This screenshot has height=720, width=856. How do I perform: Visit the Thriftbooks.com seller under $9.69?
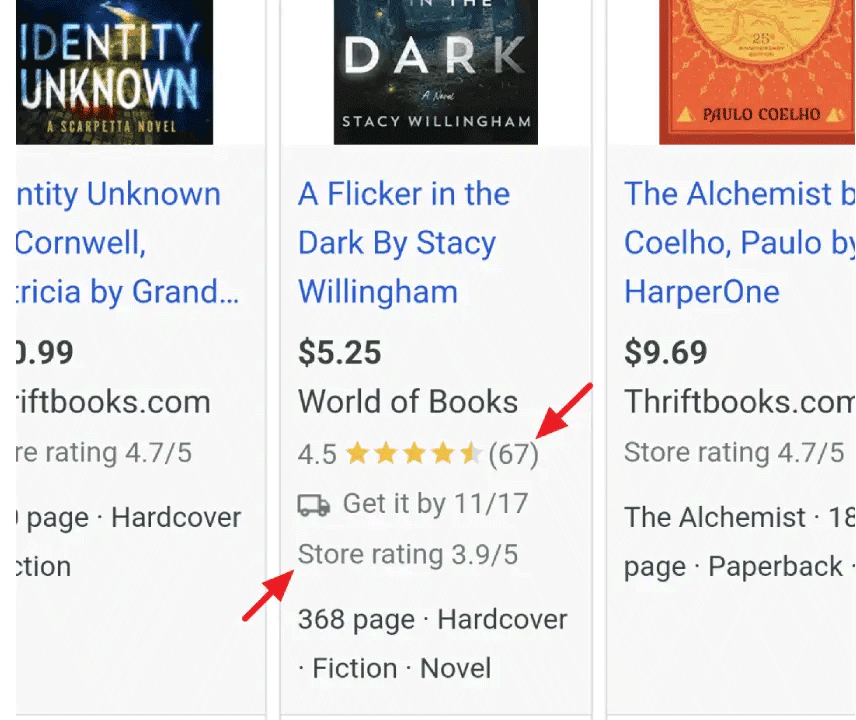pyautogui.click(x=739, y=402)
